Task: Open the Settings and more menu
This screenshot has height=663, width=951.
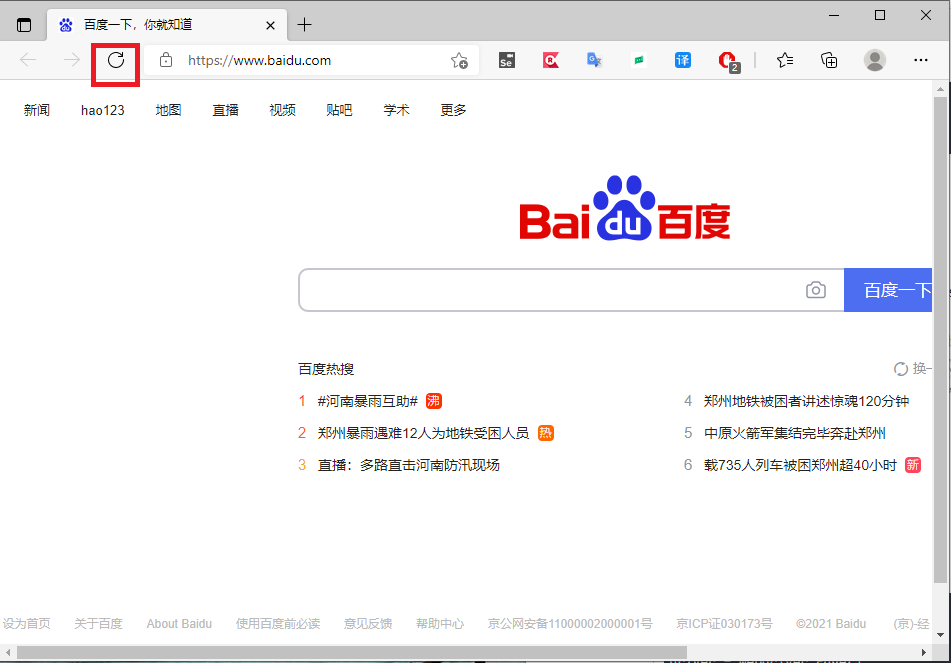Action: 920,60
